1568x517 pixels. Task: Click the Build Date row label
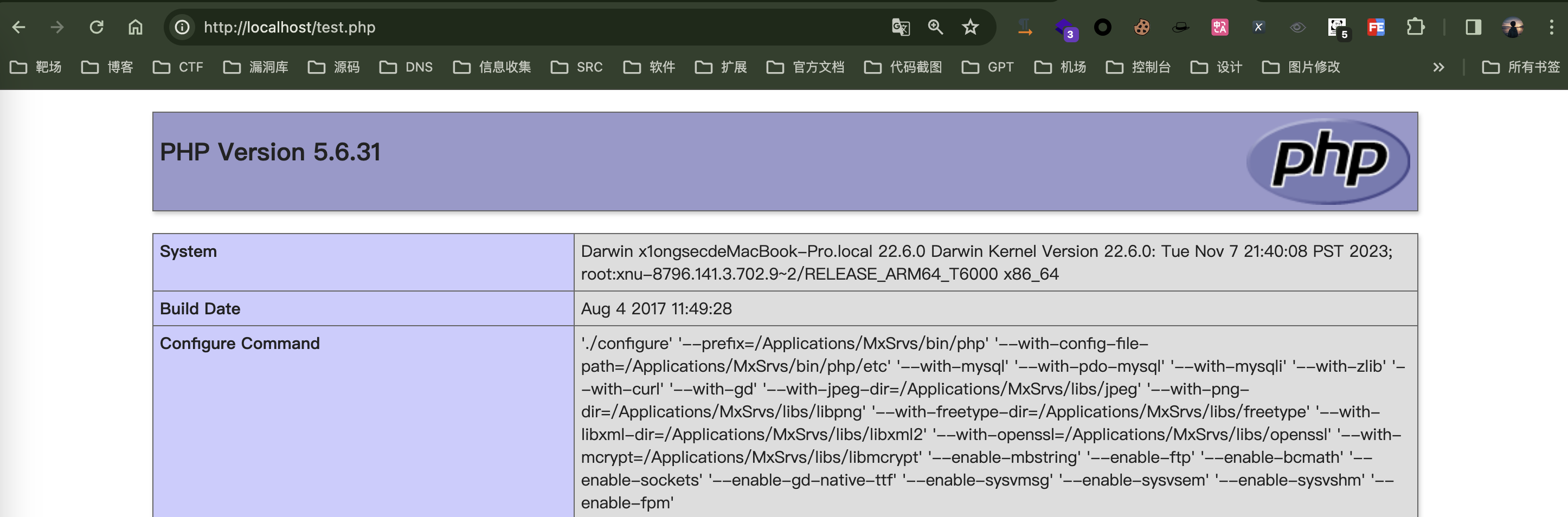pos(200,308)
